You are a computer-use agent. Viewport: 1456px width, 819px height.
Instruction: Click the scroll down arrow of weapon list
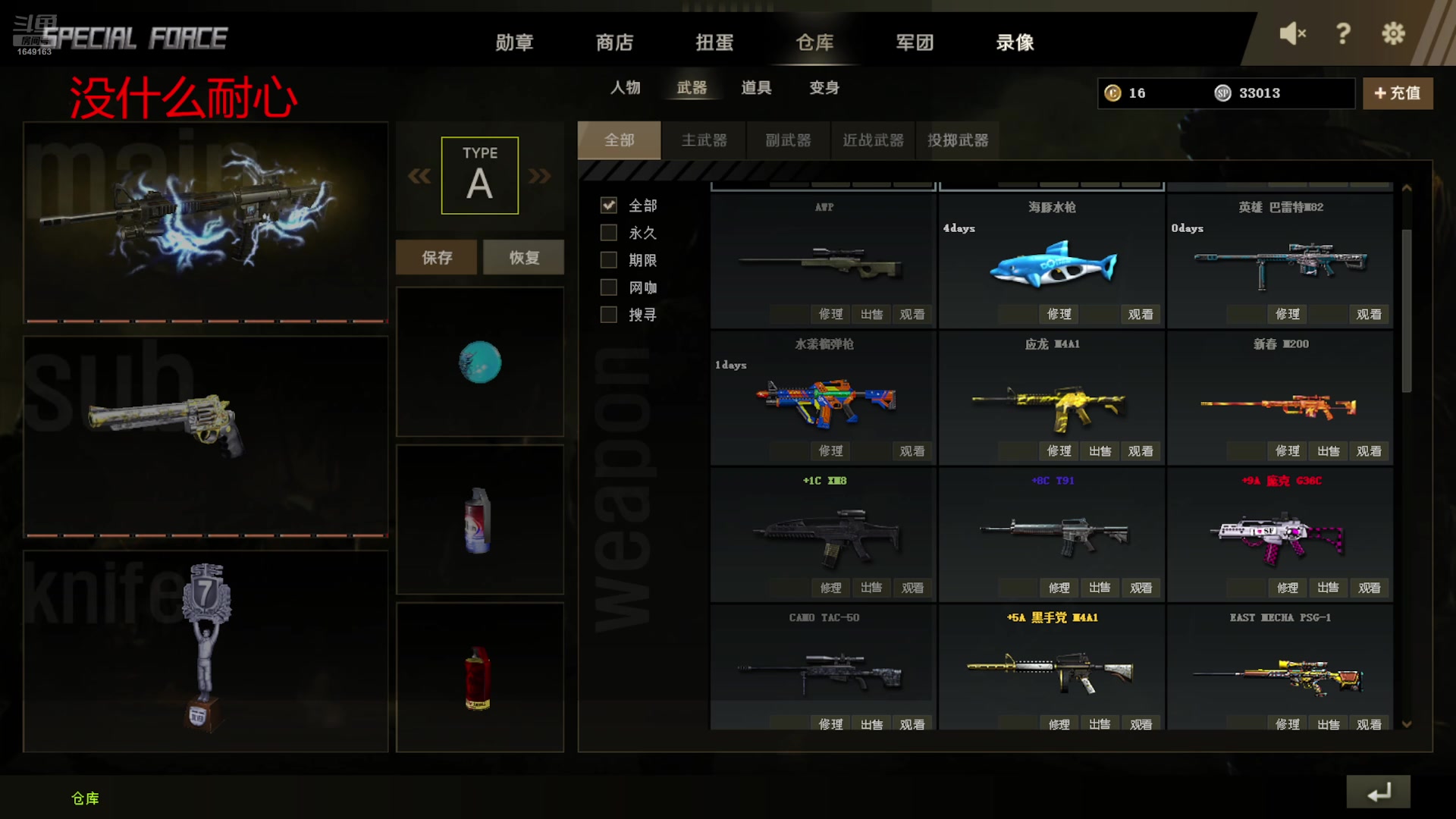1407,724
